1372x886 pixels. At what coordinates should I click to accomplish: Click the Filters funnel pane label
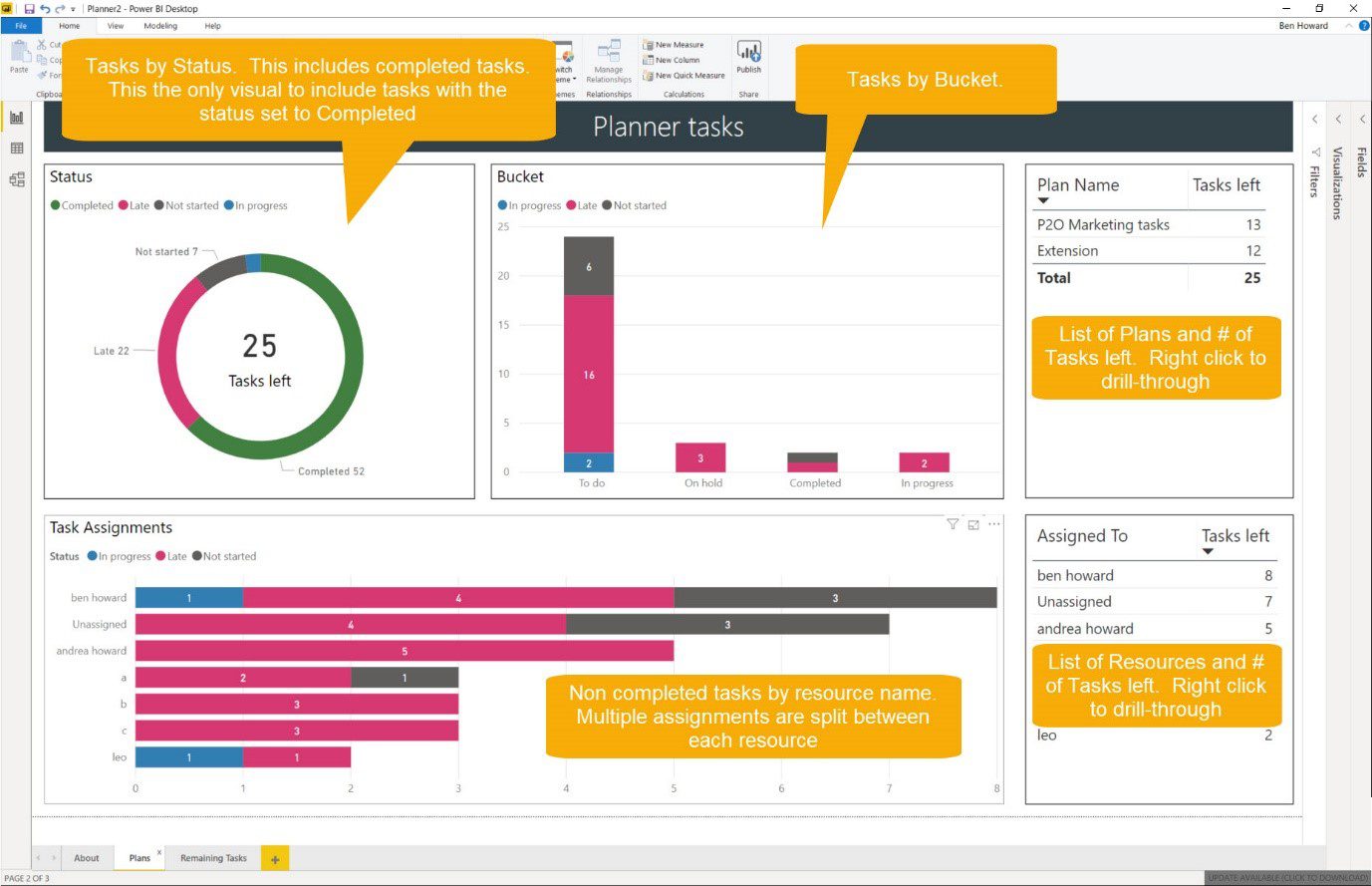tap(1315, 171)
